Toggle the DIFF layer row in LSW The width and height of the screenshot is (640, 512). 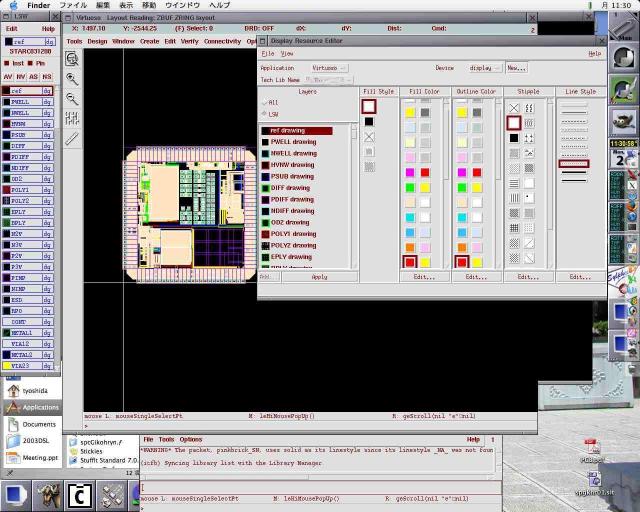click(29, 146)
